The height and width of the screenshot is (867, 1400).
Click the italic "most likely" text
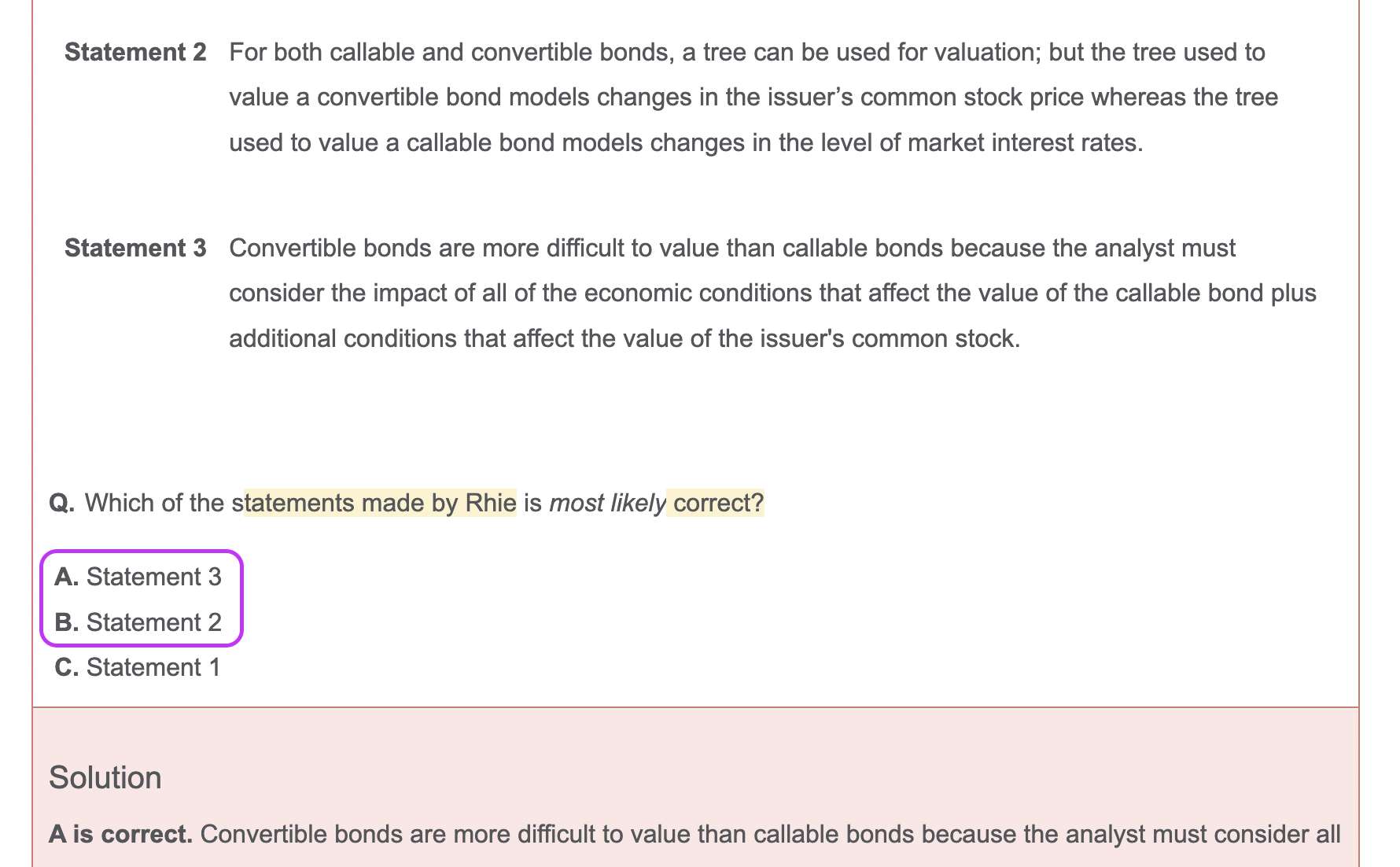point(607,503)
